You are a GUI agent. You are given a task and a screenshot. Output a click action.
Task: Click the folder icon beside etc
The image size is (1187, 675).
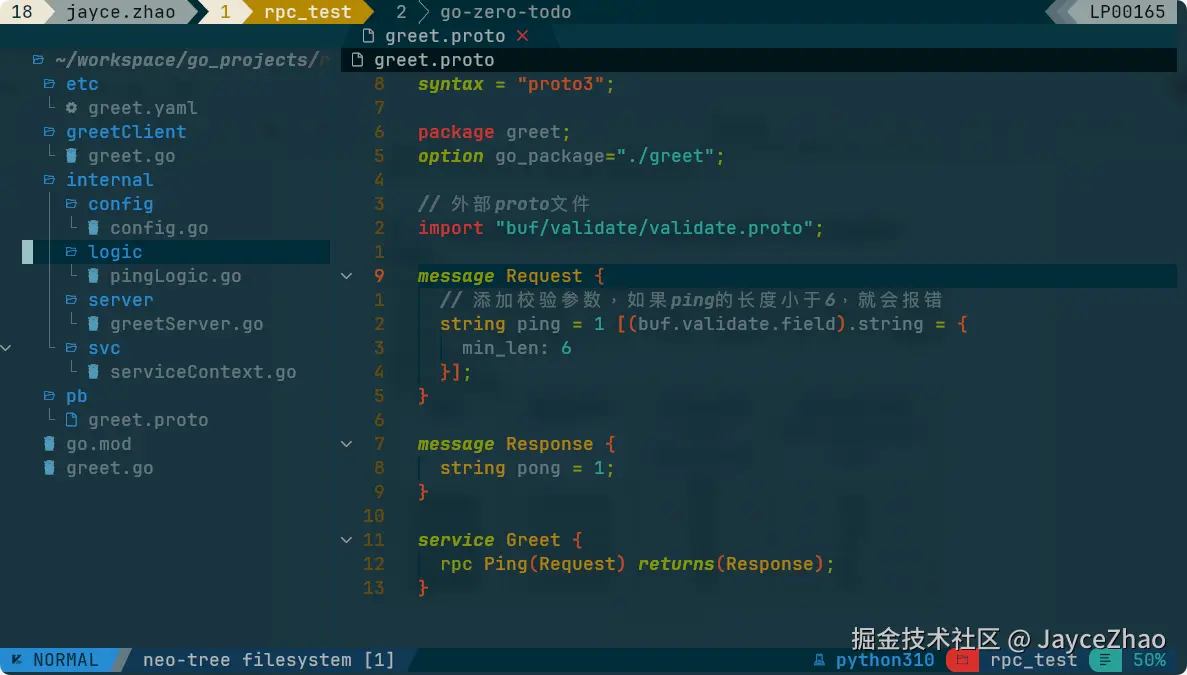[x=49, y=84]
